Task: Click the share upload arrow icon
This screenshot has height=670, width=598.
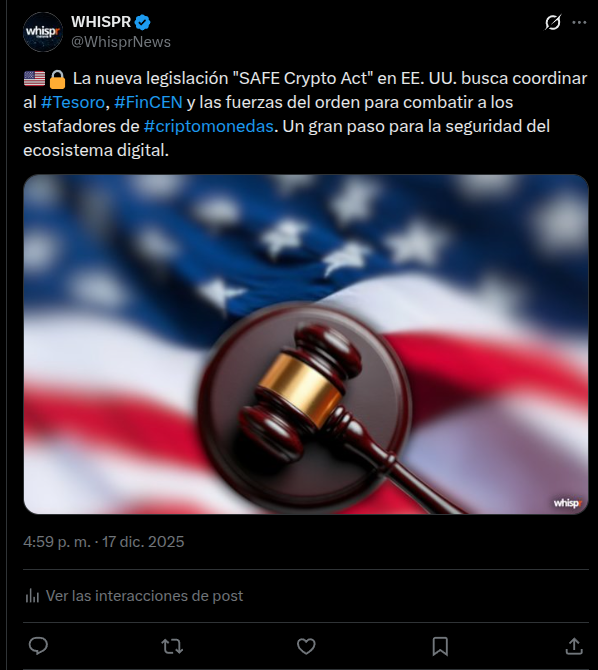Action: [x=574, y=646]
